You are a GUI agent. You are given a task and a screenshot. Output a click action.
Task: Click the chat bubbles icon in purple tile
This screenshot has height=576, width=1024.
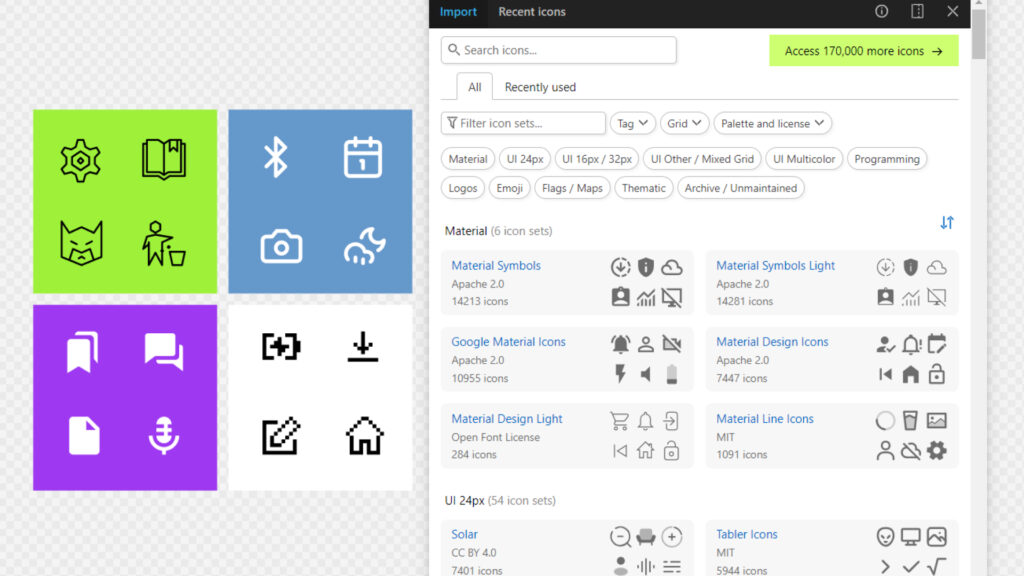(x=164, y=351)
